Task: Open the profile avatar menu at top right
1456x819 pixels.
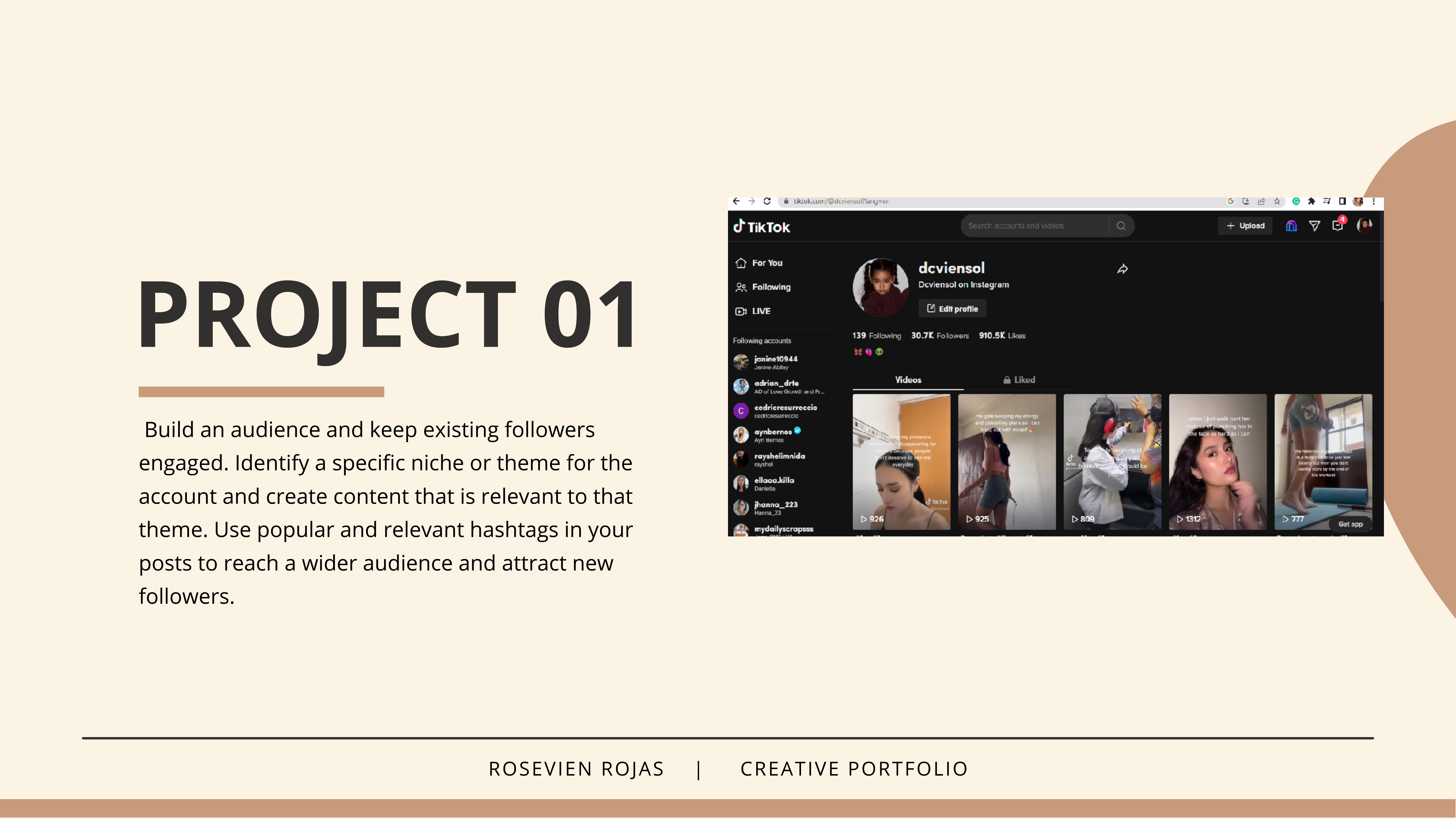Action: coord(1365,225)
